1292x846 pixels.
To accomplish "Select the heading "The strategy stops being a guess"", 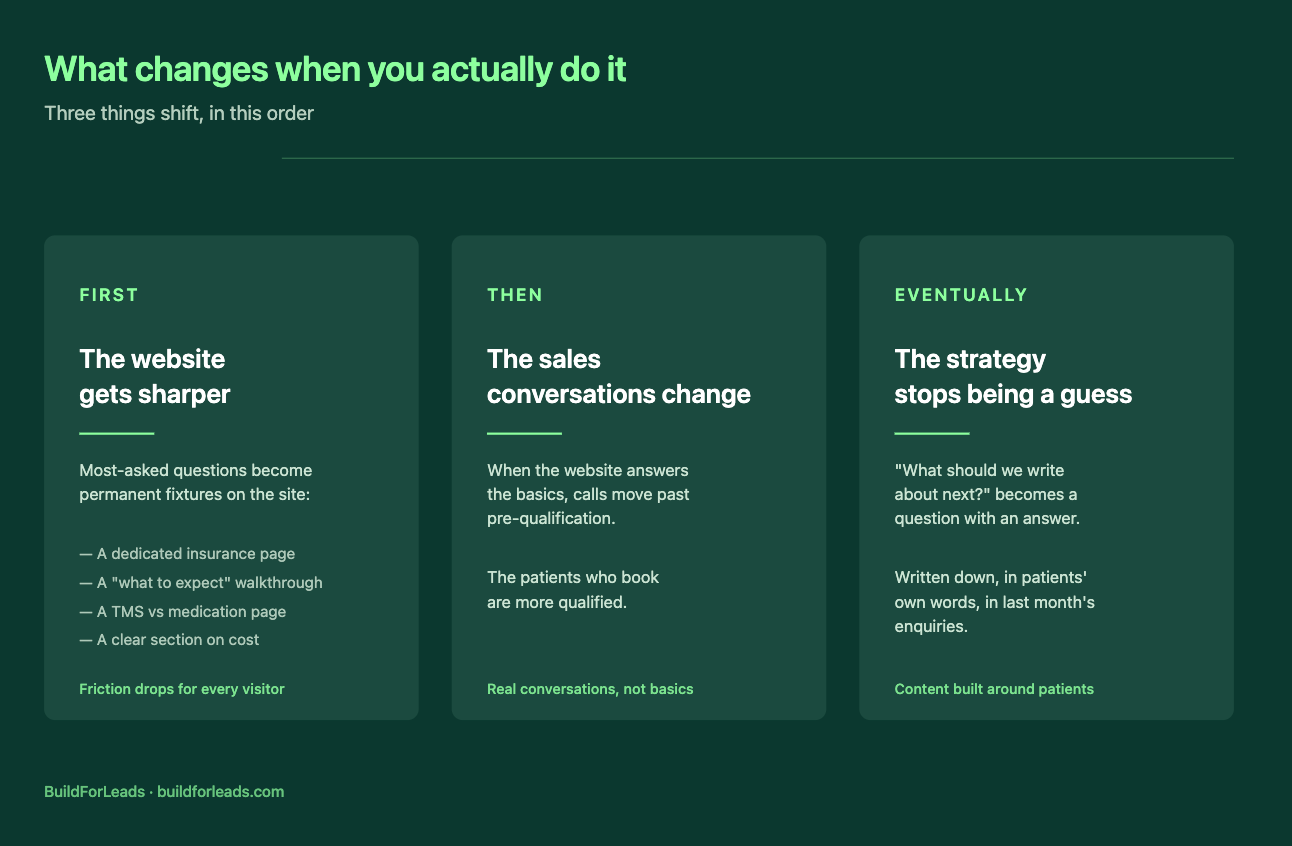I will (1013, 376).
